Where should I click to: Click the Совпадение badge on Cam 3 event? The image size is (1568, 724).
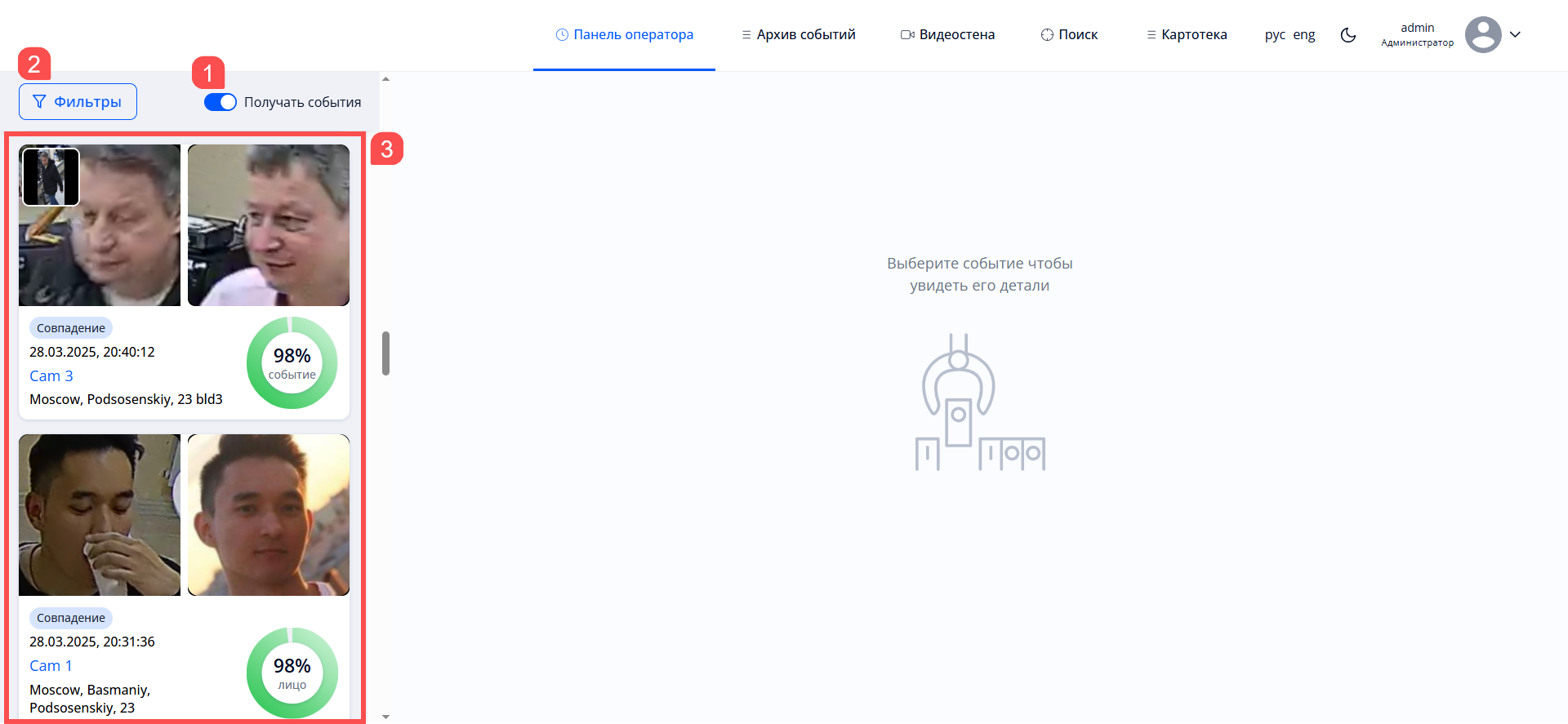click(71, 328)
